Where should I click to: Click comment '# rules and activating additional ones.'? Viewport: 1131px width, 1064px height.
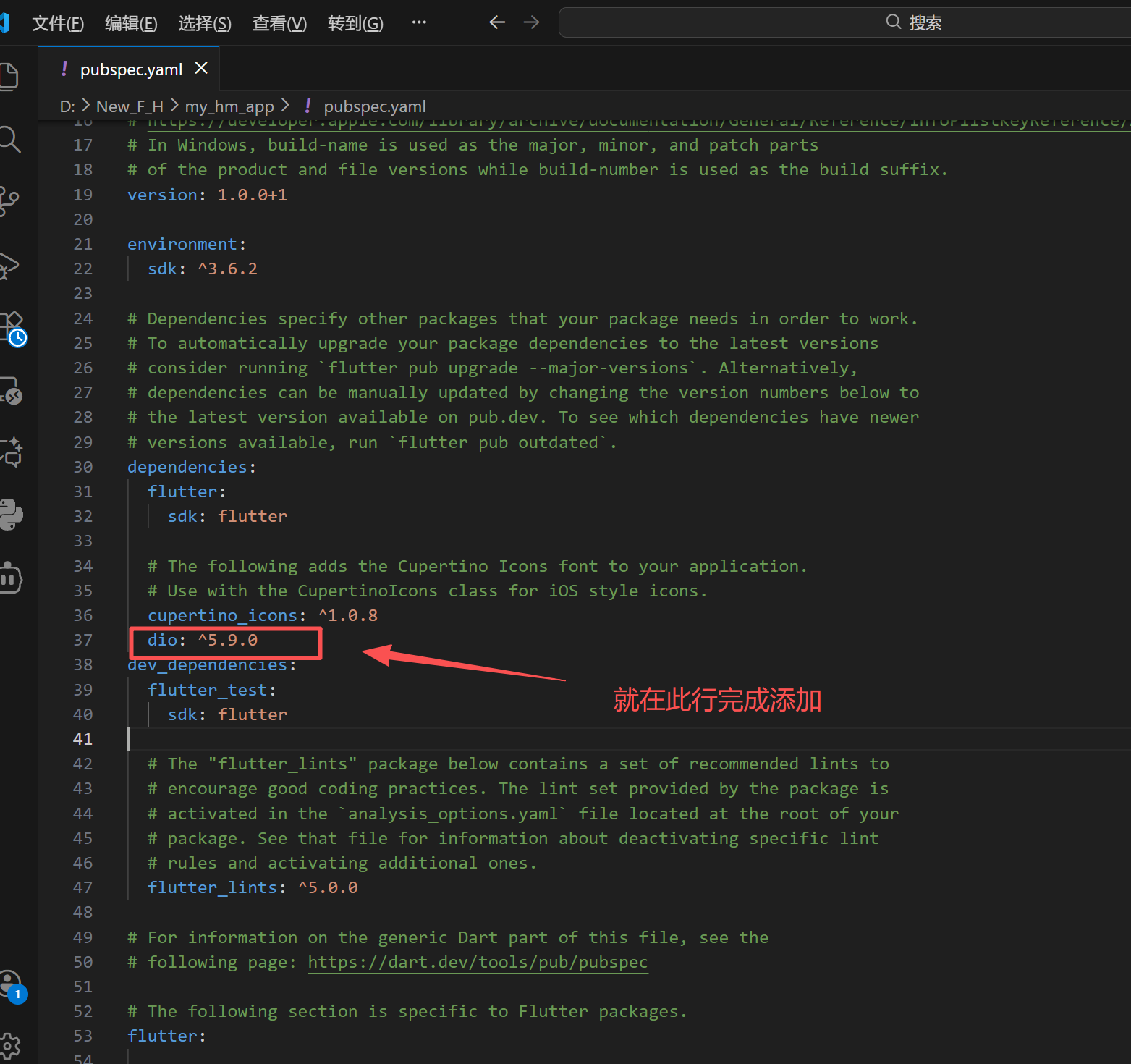pos(342,863)
